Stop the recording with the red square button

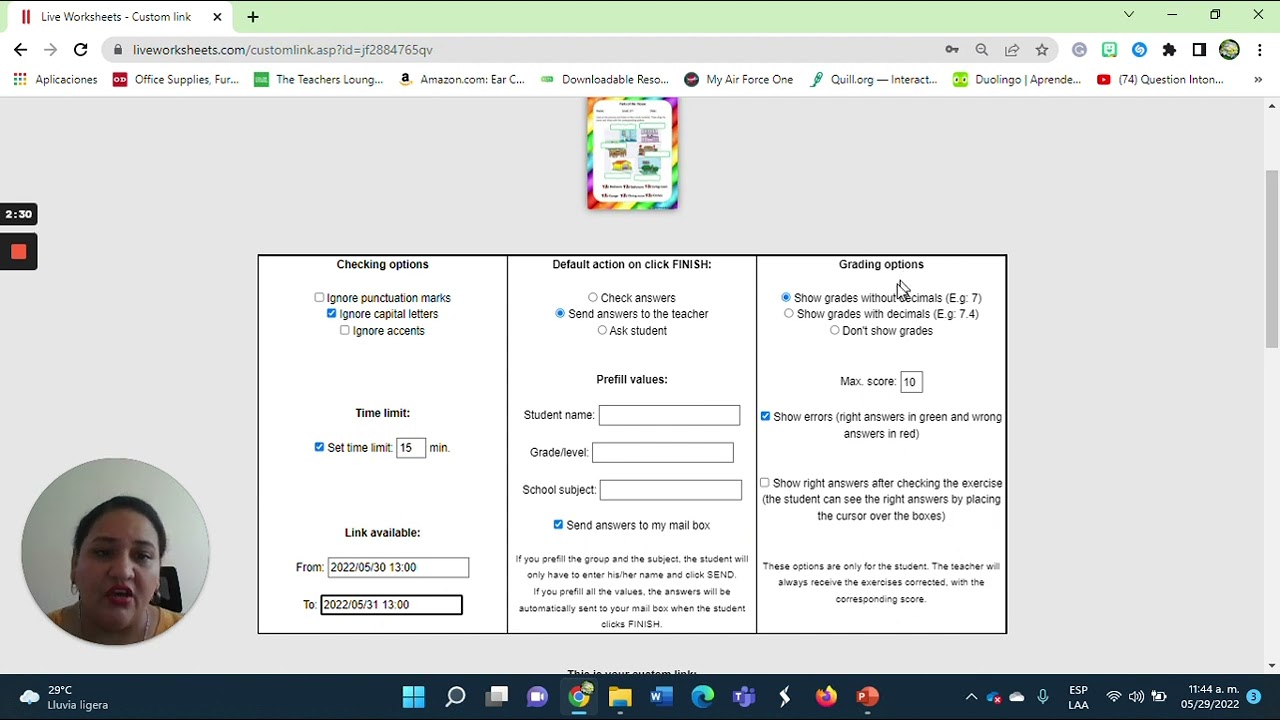(19, 252)
